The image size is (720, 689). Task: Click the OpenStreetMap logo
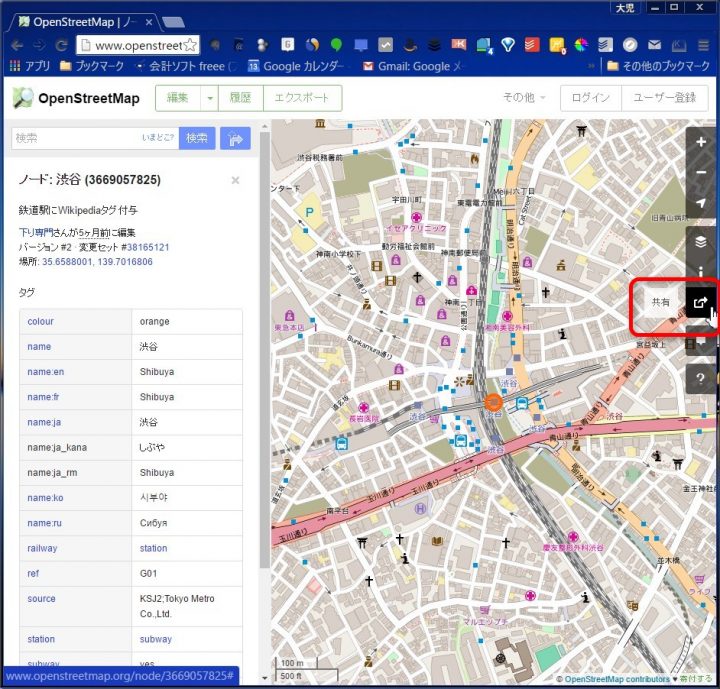(76, 98)
